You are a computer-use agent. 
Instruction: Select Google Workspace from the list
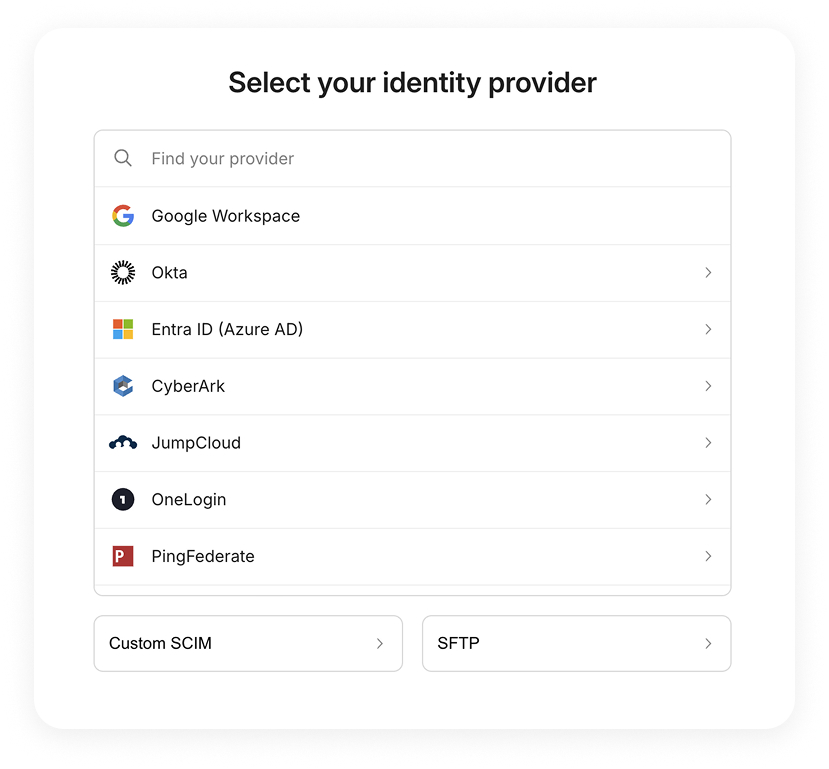[226, 216]
